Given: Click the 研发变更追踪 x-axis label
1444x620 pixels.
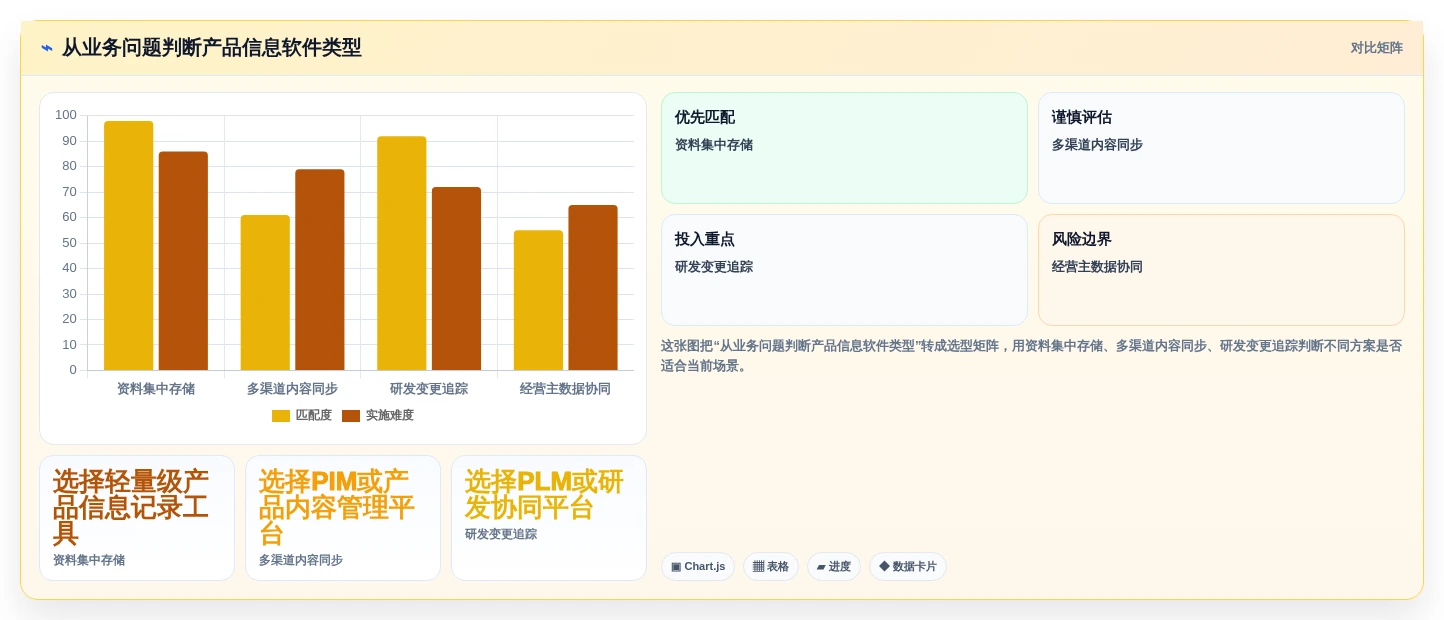Looking at the screenshot, I should coord(429,389).
